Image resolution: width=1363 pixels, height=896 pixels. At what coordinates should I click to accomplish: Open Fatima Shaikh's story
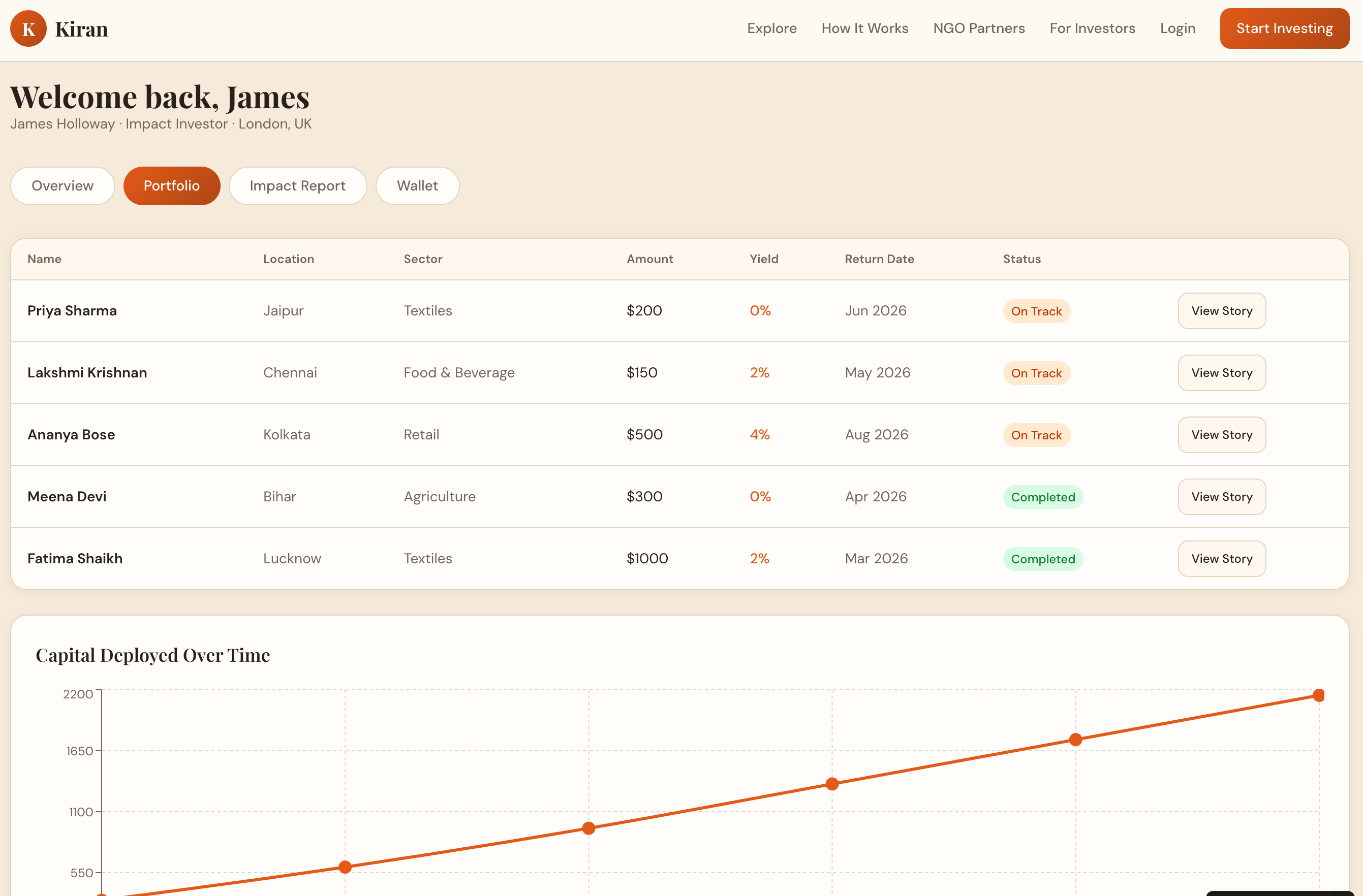point(1221,558)
